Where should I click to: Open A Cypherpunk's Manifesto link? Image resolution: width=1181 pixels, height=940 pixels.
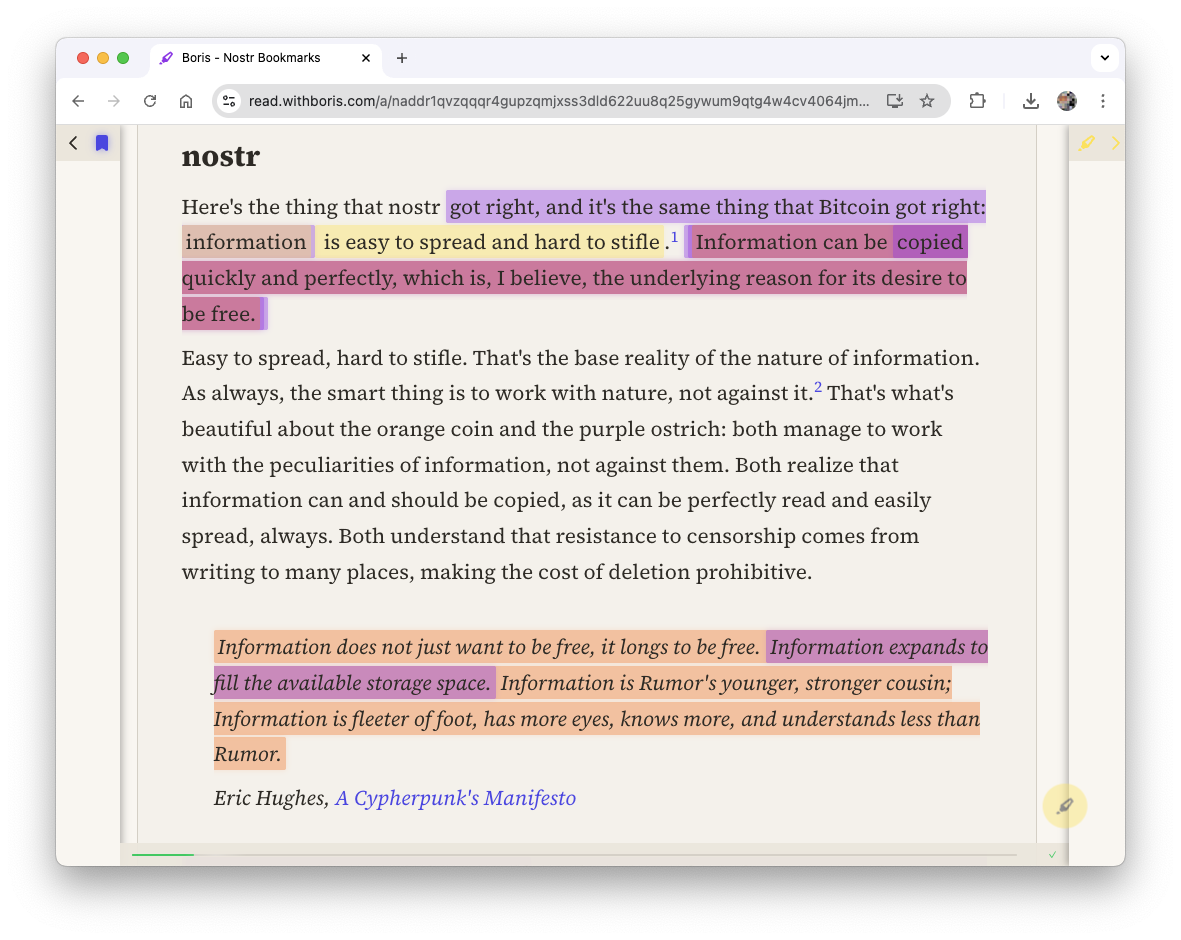pos(455,798)
